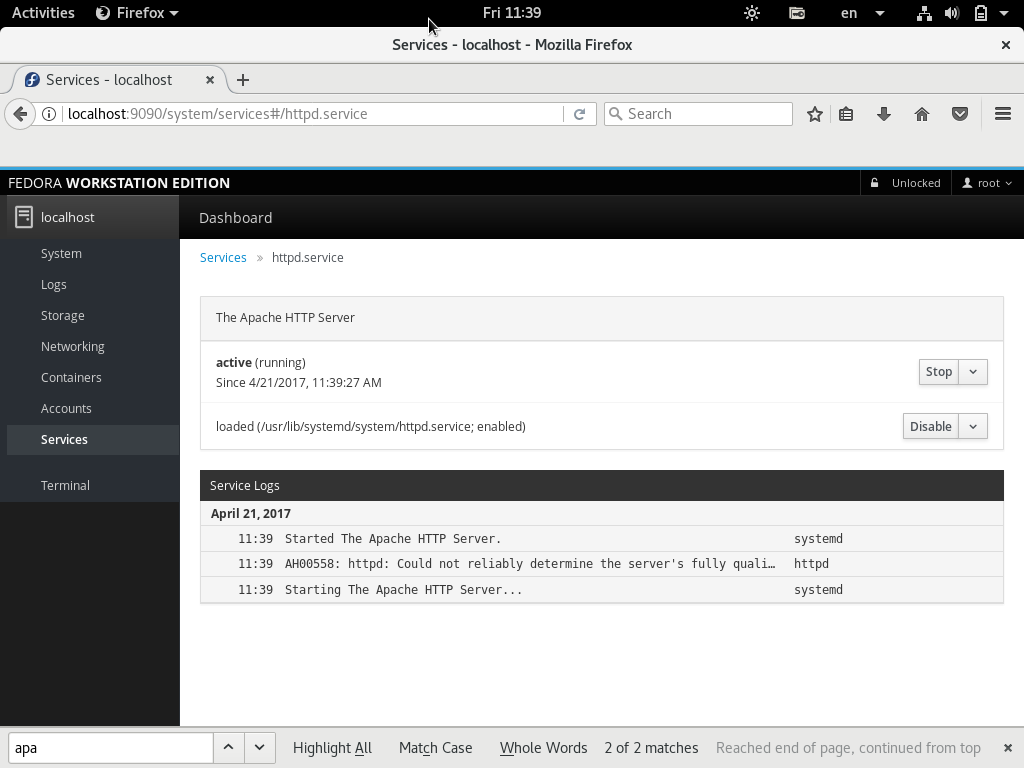The image size is (1024, 768).
Task: Reload the page with the refresh icon
Action: (579, 114)
